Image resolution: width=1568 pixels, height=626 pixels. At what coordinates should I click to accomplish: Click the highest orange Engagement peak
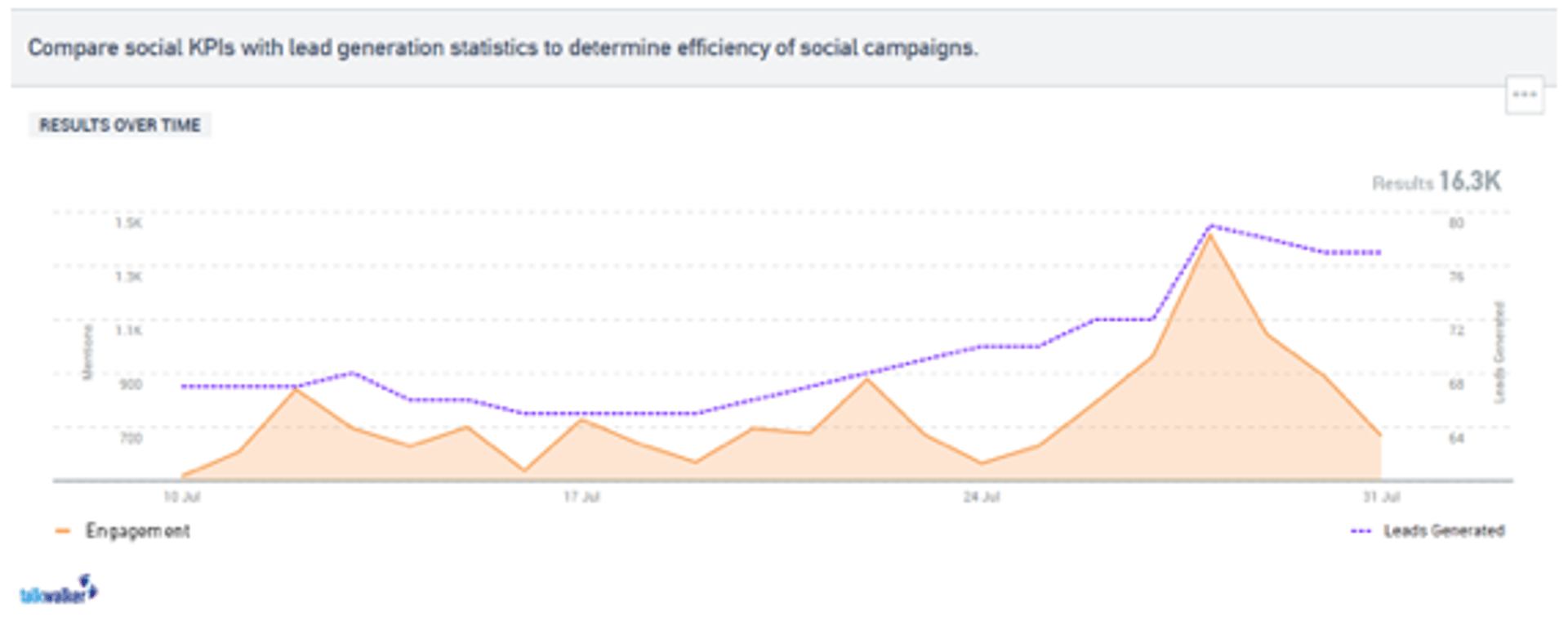click(1209, 236)
